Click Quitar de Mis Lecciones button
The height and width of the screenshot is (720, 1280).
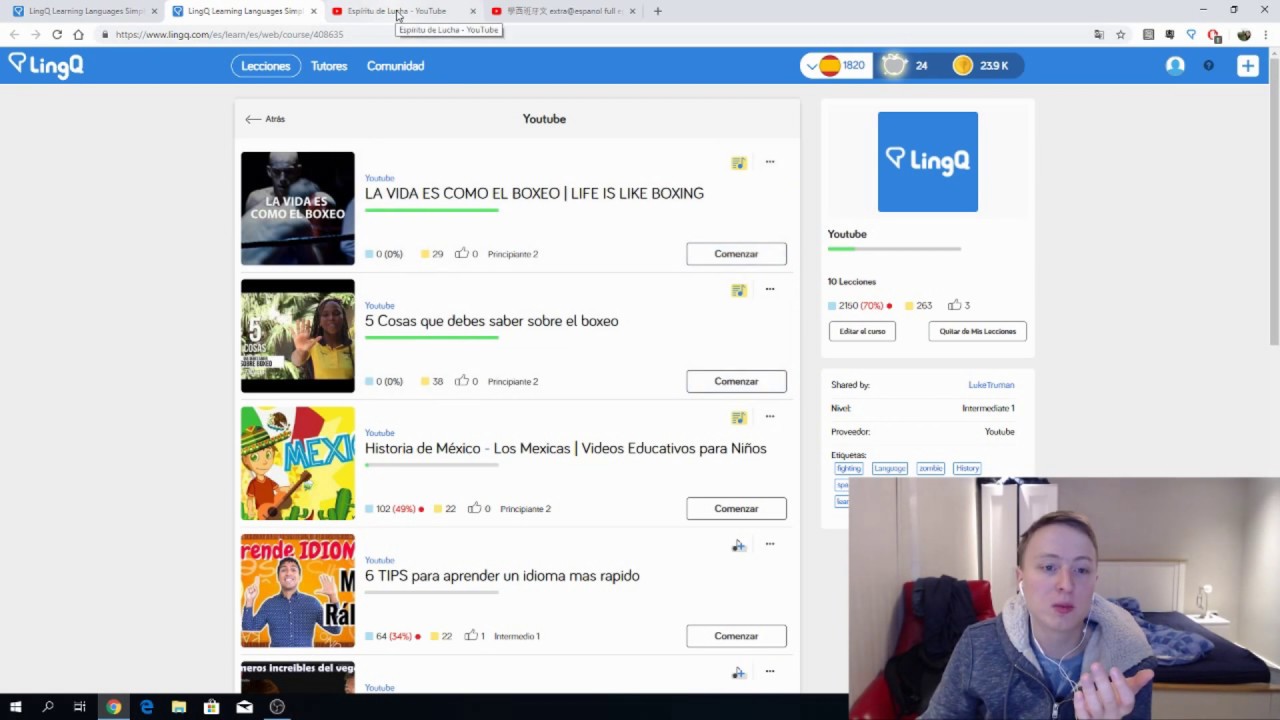(x=977, y=331)
